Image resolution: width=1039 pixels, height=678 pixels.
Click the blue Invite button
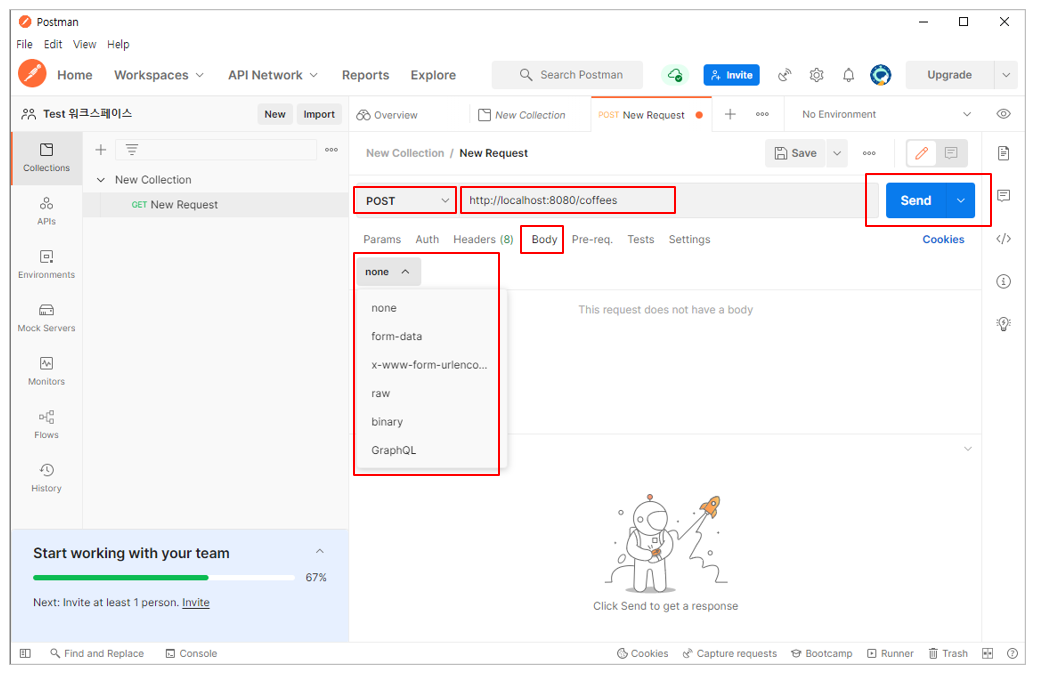(x=732, y=75)
